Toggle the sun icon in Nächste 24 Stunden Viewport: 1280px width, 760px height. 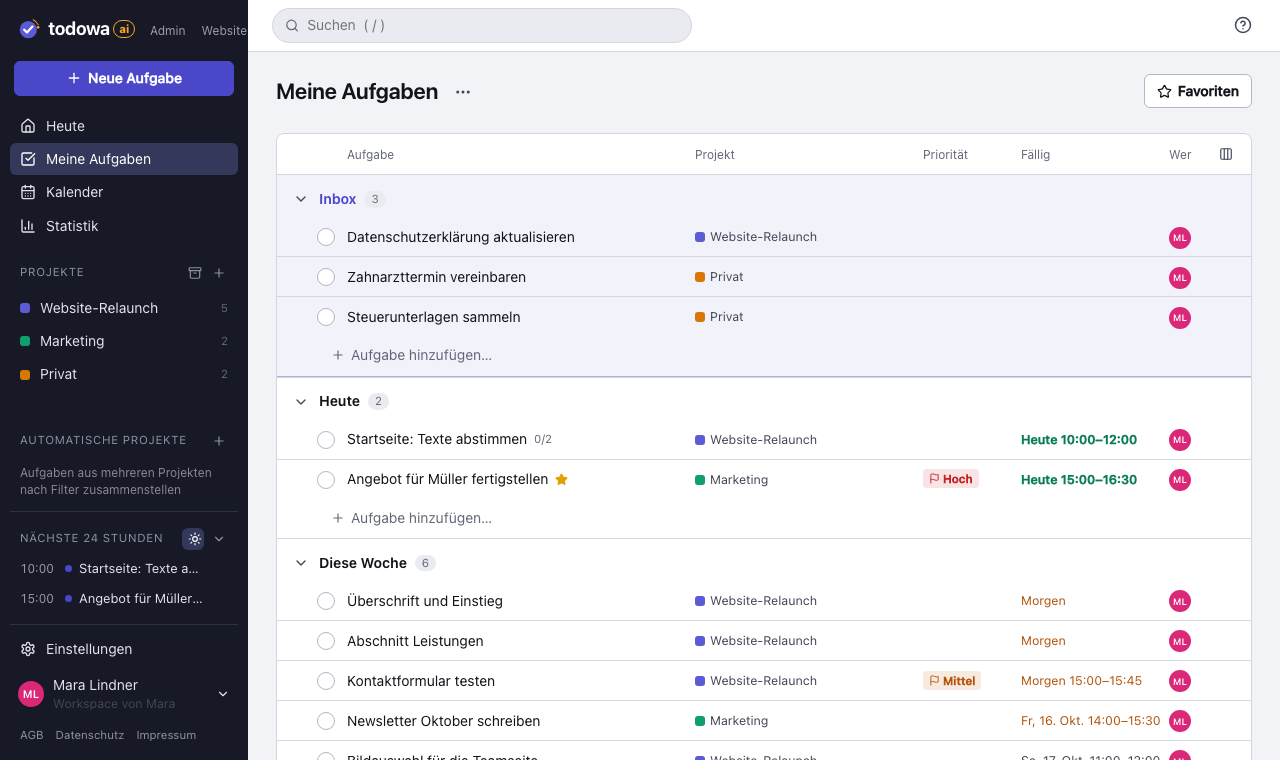(x=194, y=538)
